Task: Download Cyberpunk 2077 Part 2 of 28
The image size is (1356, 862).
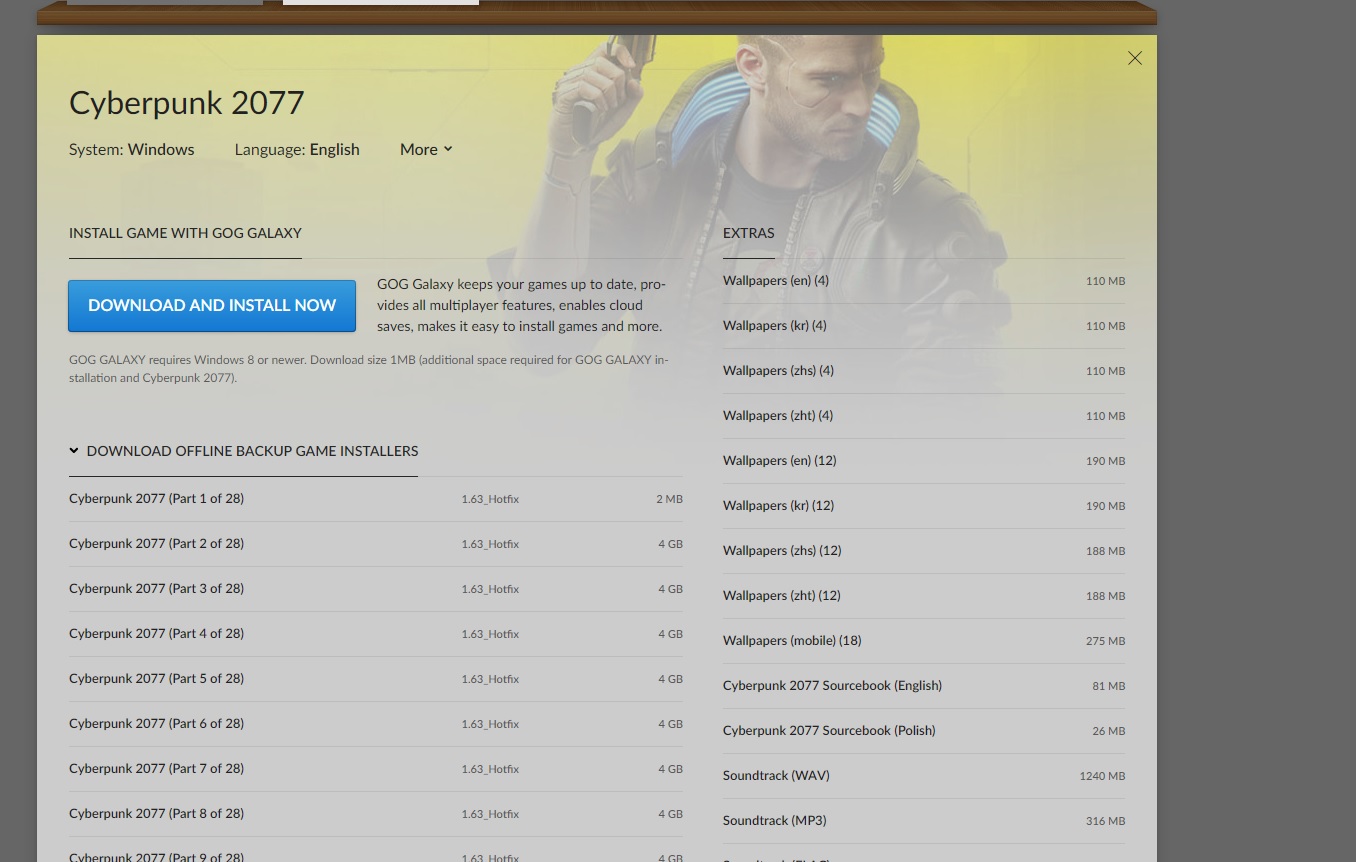Action: [x=376, y=544]
